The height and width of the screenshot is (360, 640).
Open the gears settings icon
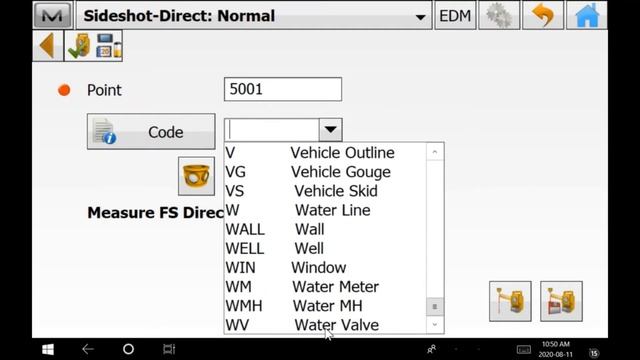499,16
